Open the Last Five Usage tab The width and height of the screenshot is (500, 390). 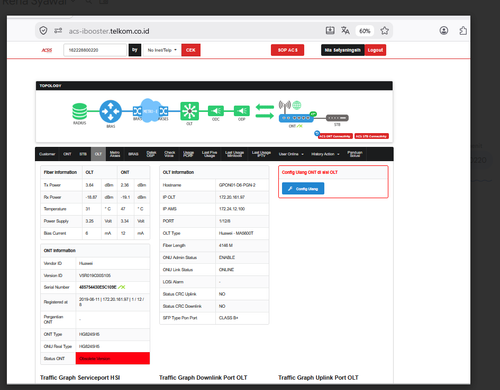[x=209, y=154]
